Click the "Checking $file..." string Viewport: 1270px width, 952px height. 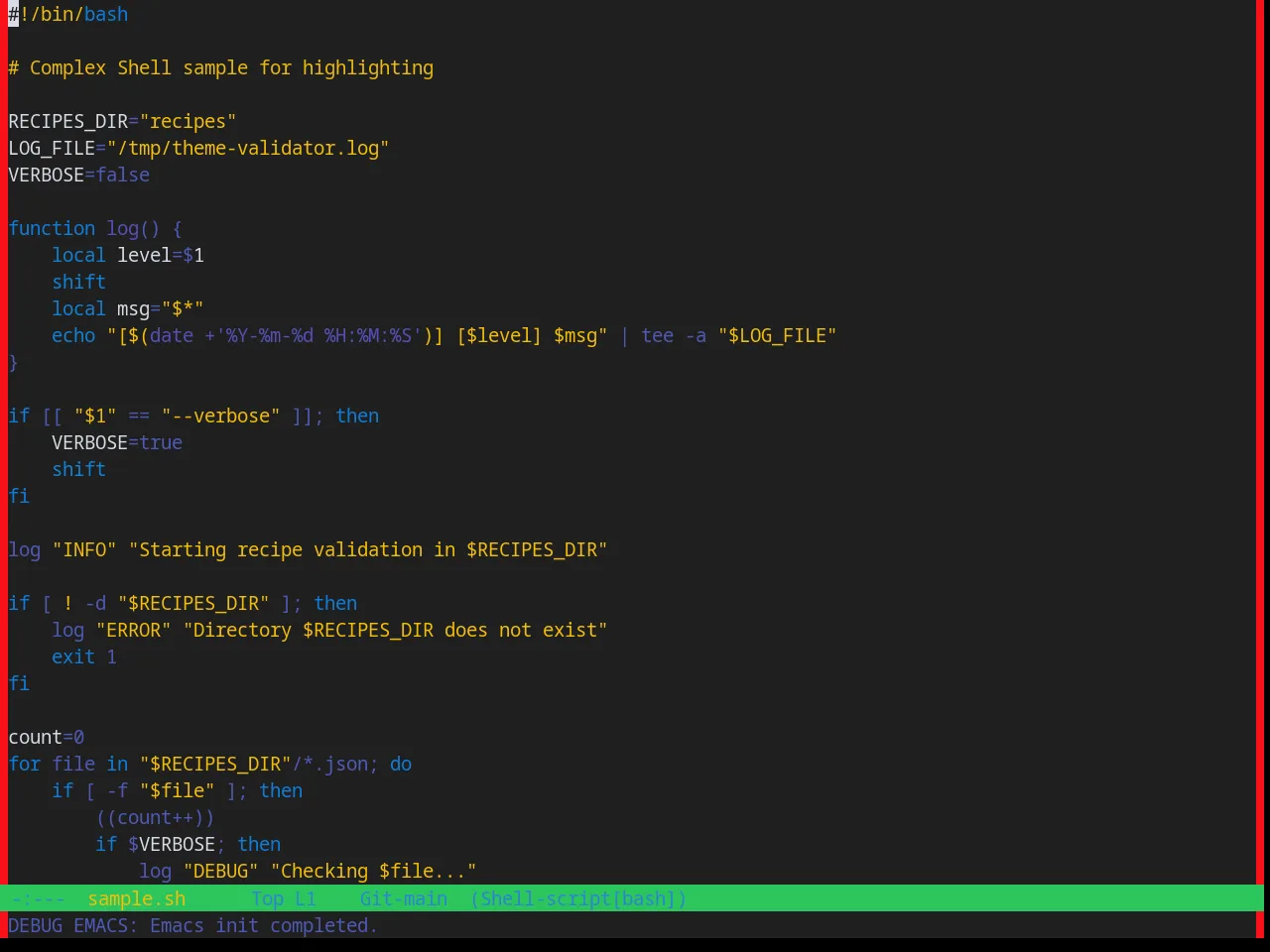coord(373,872)
